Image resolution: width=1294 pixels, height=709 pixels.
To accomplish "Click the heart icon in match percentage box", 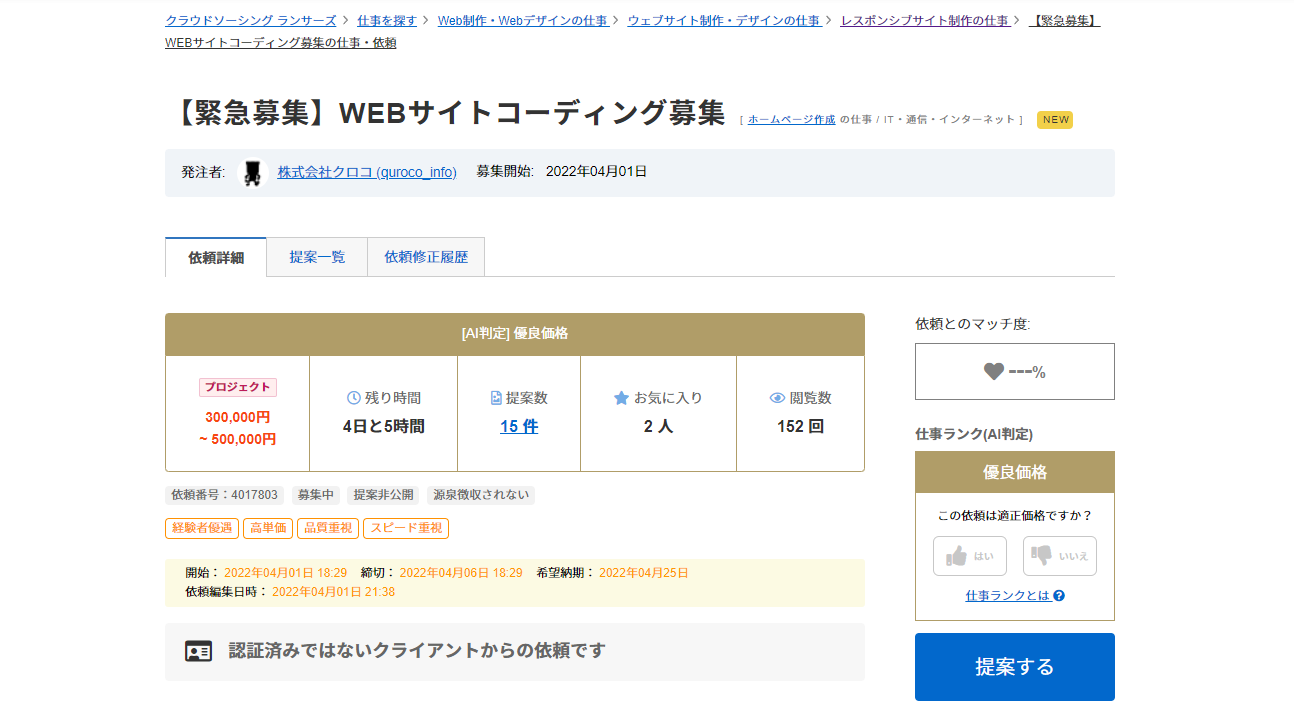I will (993, 372).
